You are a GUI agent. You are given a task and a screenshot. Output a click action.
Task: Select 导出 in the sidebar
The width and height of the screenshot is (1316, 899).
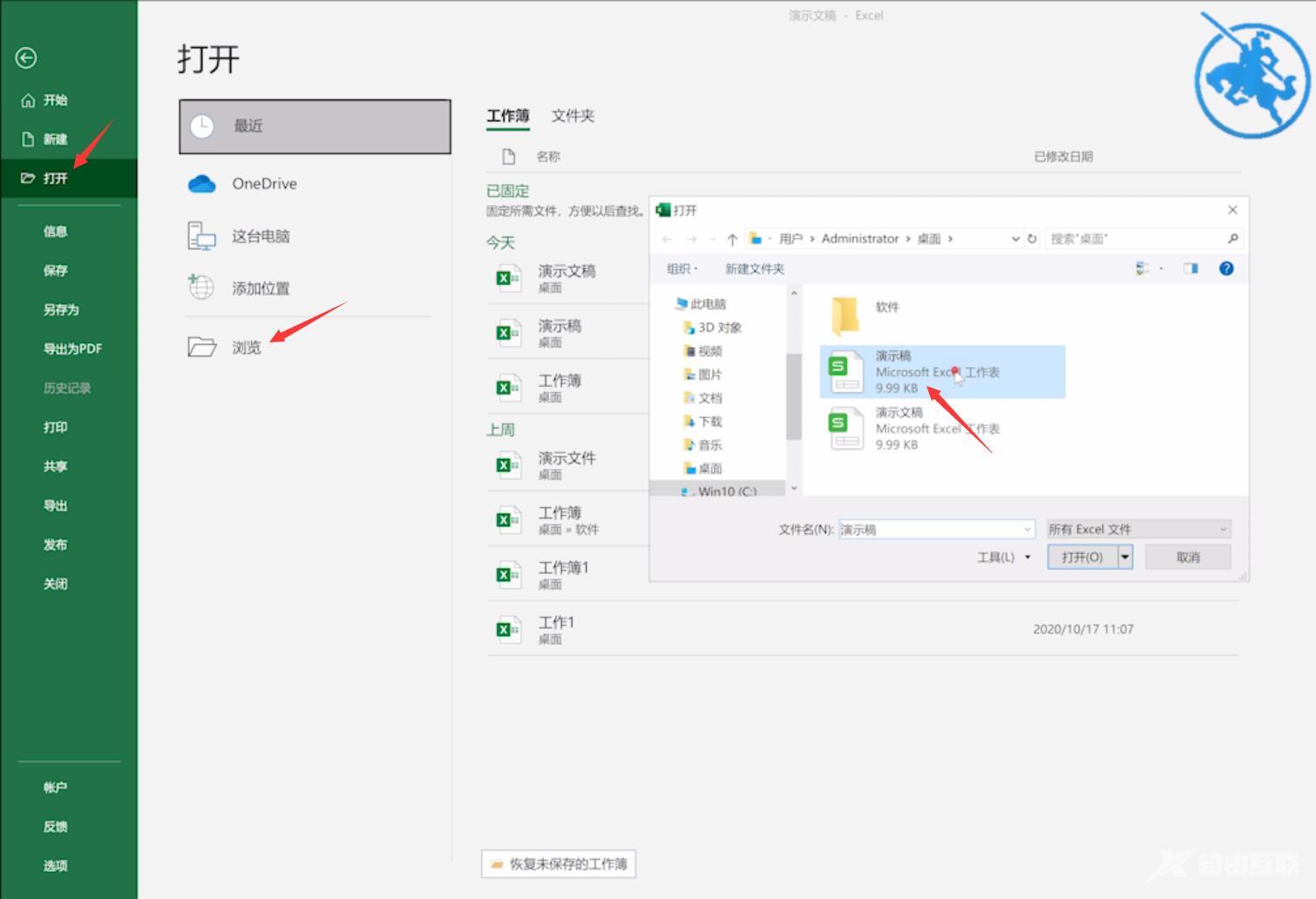point(55,506)
